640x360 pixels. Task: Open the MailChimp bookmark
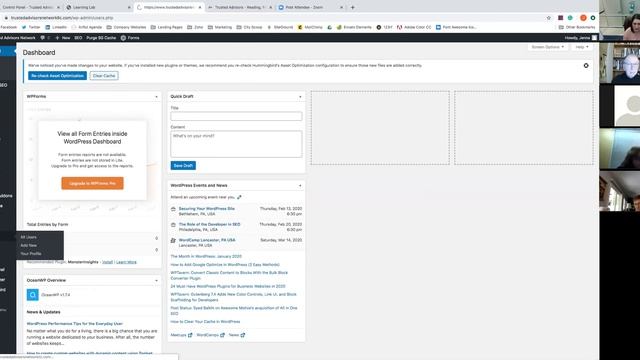tap(310, 27)
